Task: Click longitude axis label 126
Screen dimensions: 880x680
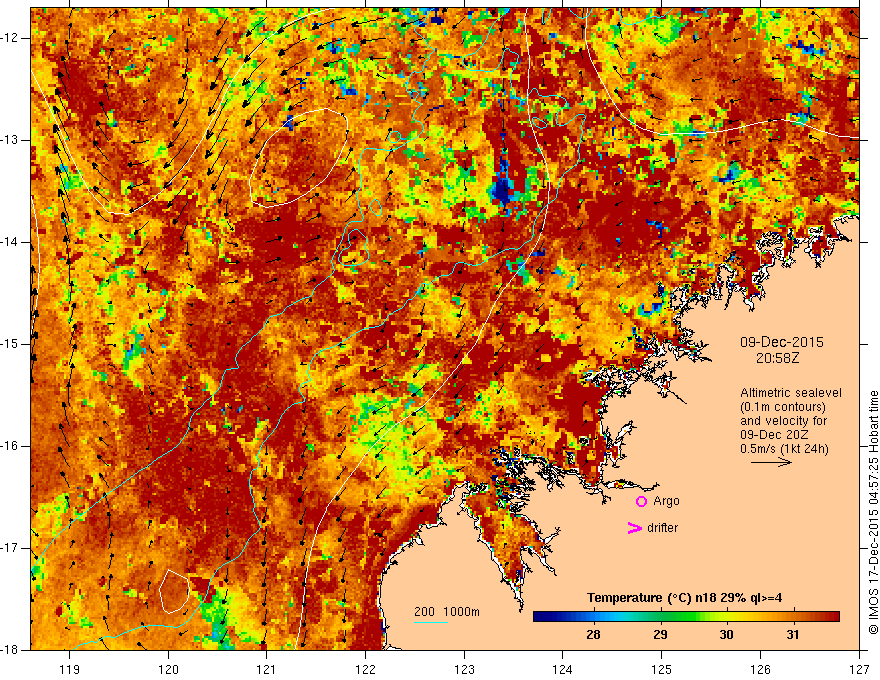Action: [760, 669]
